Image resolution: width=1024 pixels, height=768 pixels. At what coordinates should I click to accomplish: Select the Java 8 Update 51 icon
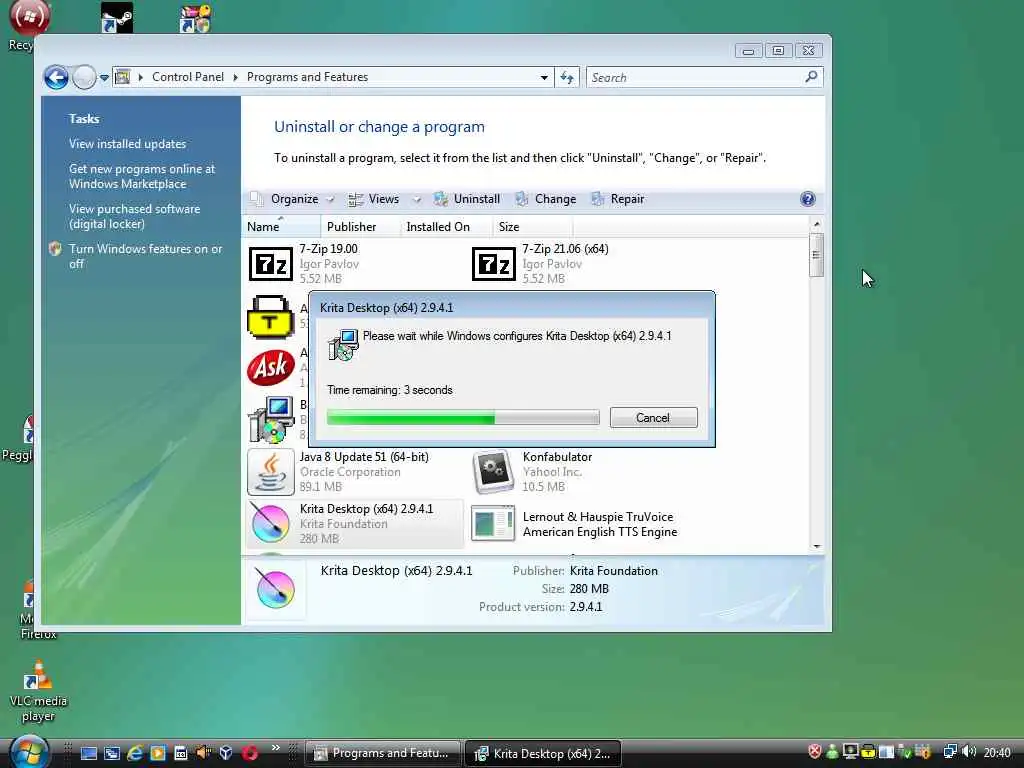(x=270, y=472)
